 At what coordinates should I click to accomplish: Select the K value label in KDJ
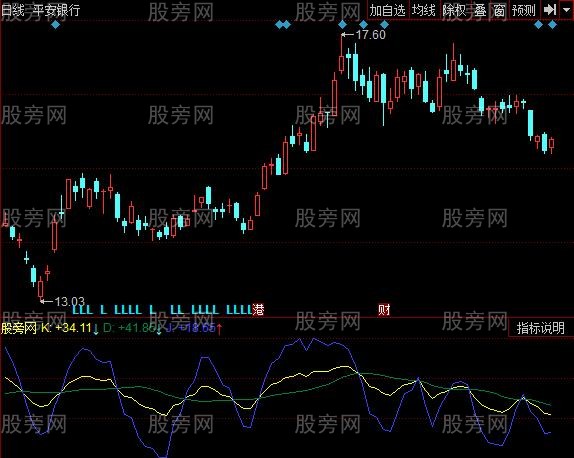[x=66, y=328]
